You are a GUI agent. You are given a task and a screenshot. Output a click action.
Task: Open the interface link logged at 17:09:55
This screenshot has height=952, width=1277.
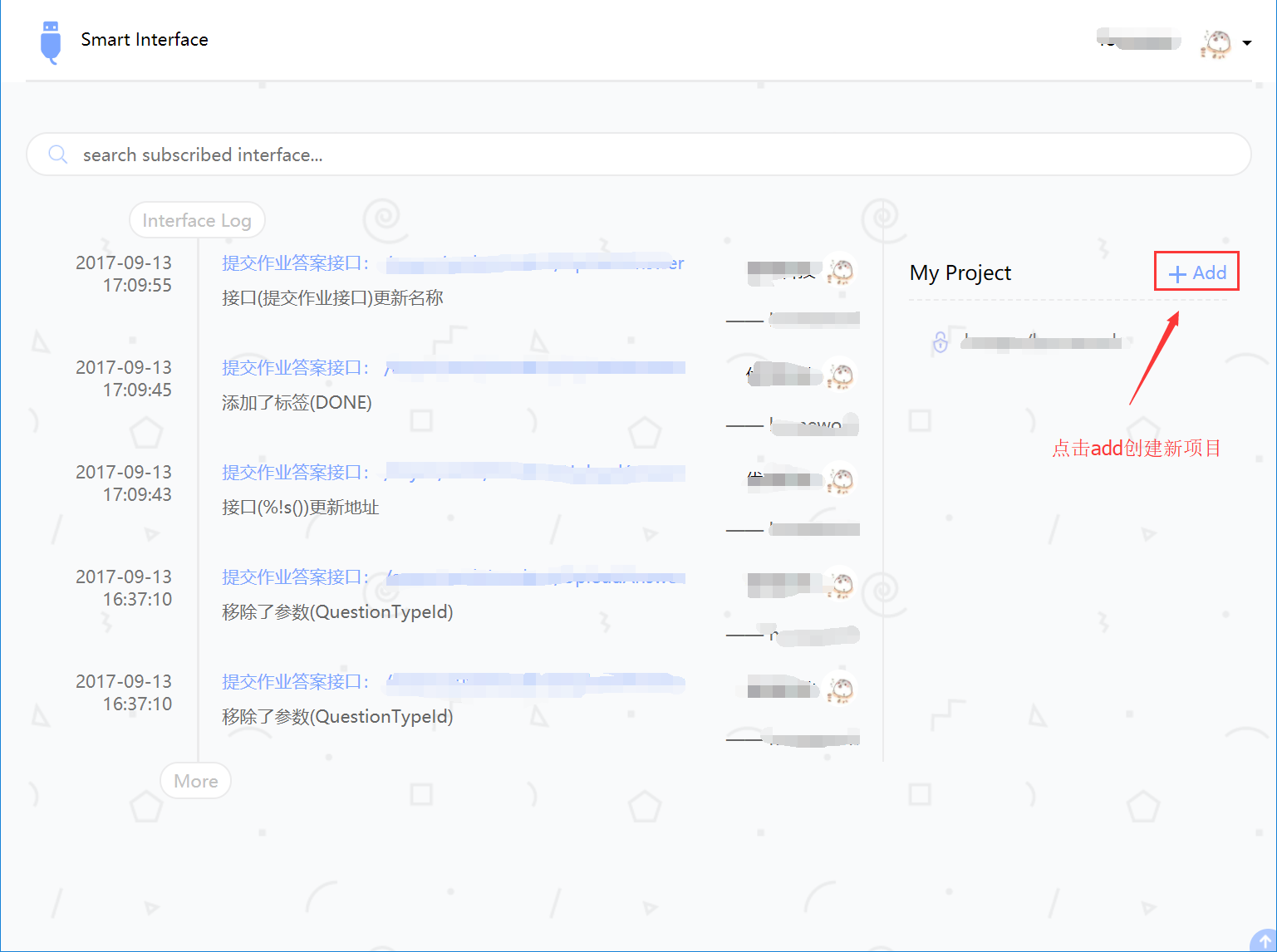click(x=453, y=263)
